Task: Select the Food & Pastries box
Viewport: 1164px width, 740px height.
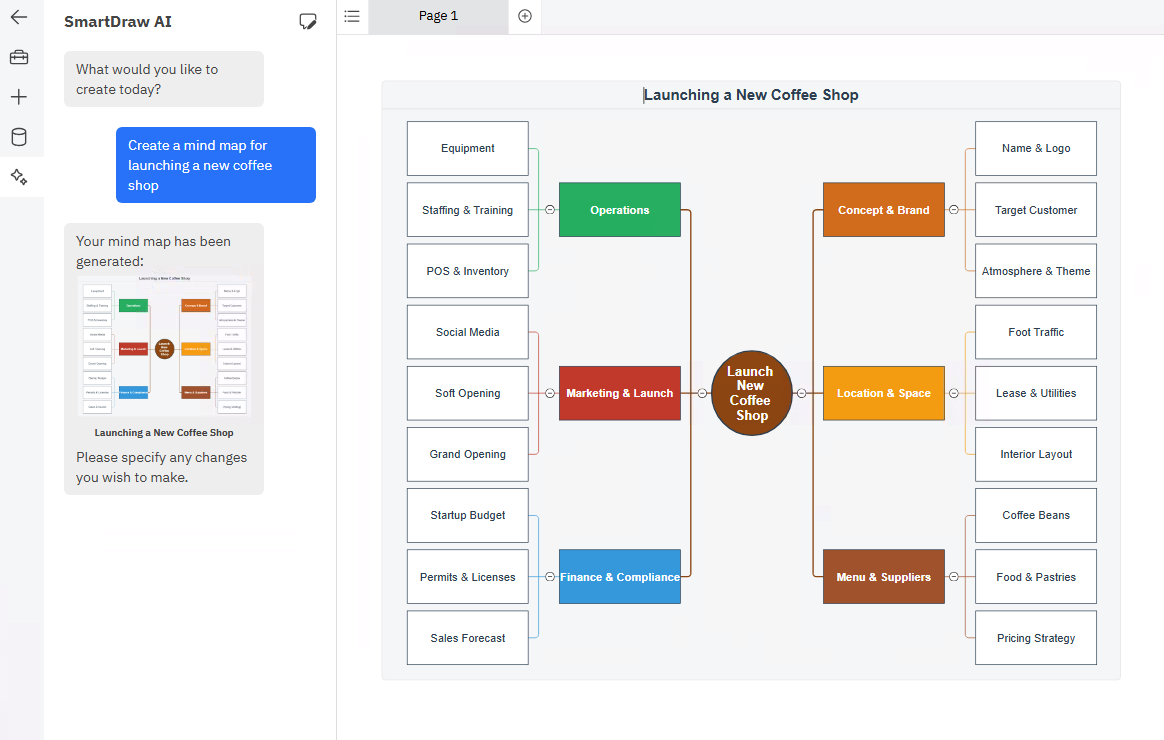Action: point(1036,577)
